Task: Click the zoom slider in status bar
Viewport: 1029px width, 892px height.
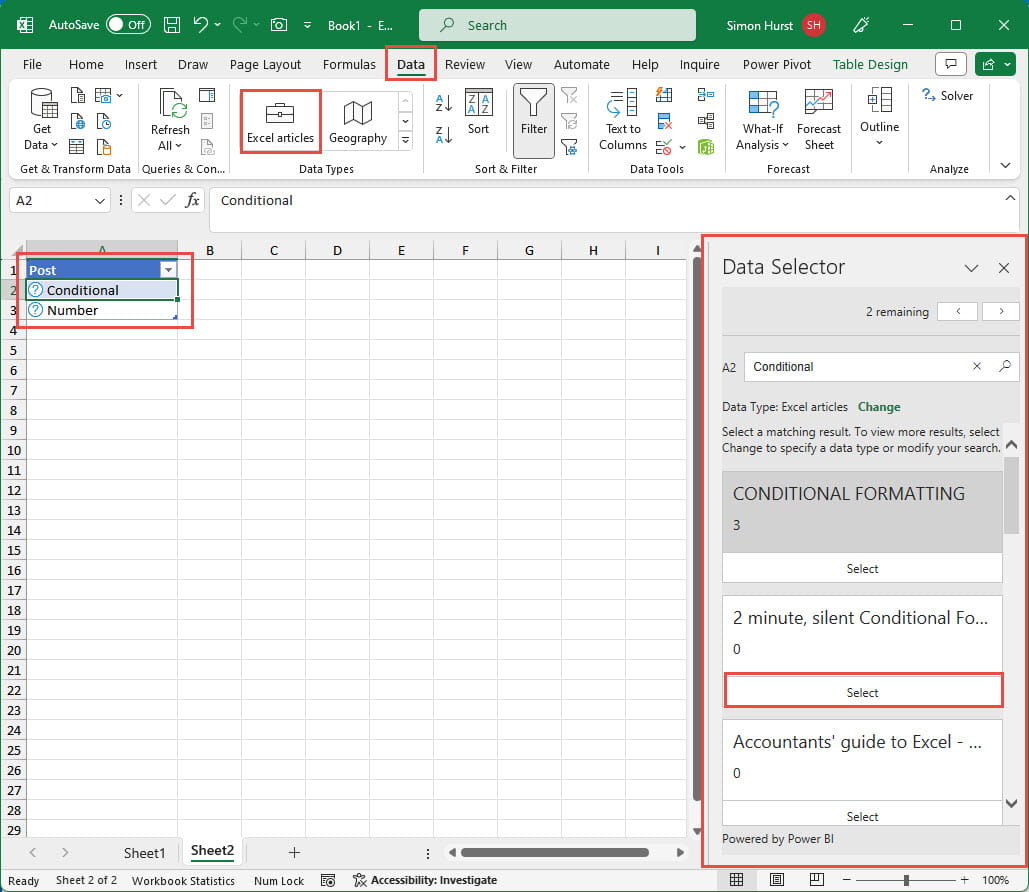Action: click(x=906, y=880)
